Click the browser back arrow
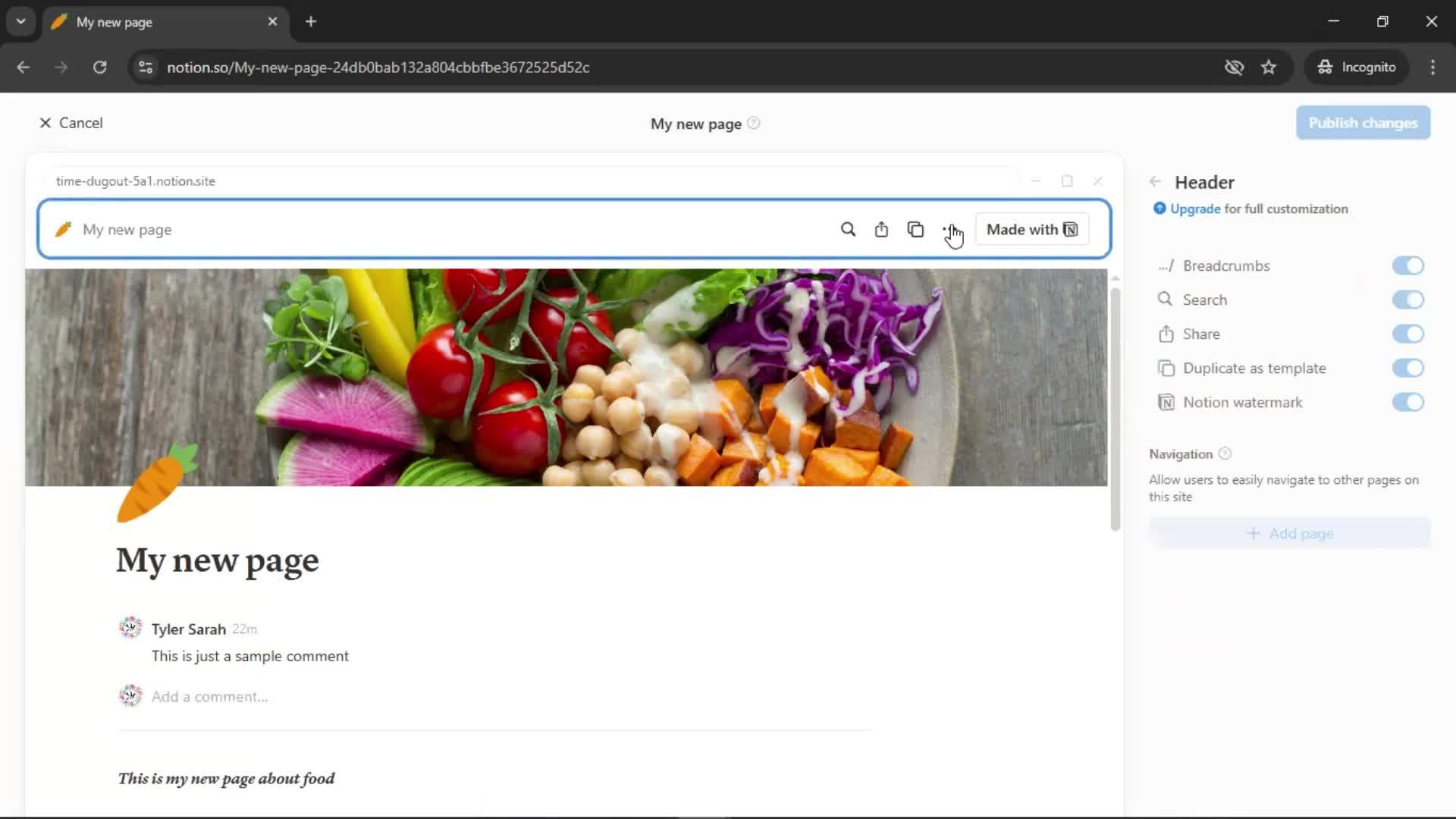 coord(24,67)
